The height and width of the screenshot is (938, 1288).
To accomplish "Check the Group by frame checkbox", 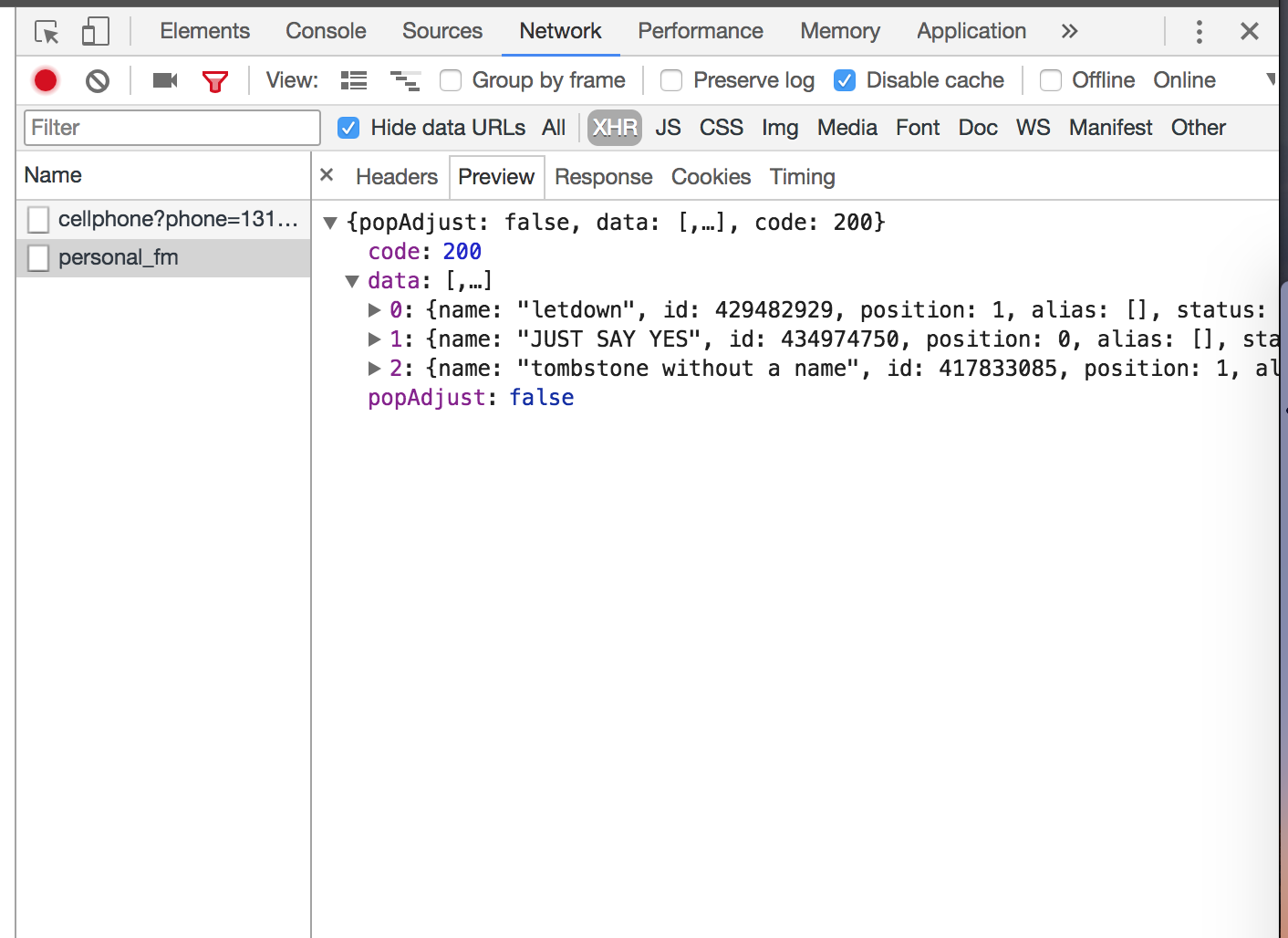I will tap(451, 80).
